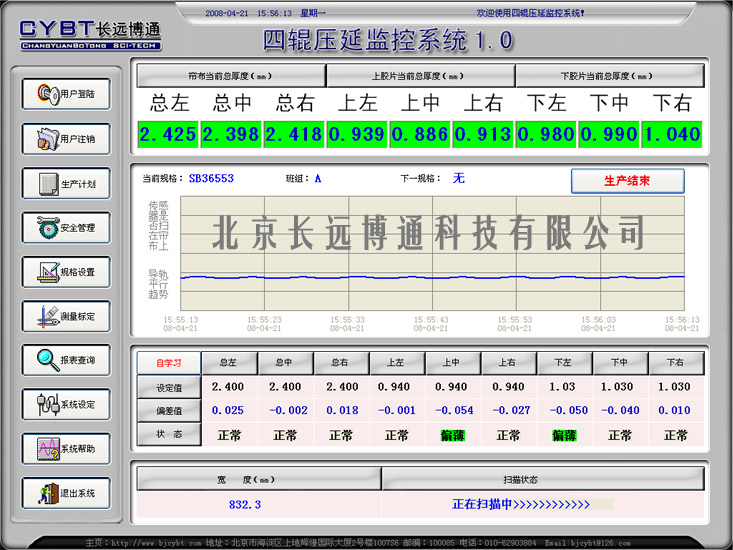Click the 用户注销 user logout icon
Viewport: 733px width, 550px height.
[x=66, y=139]
